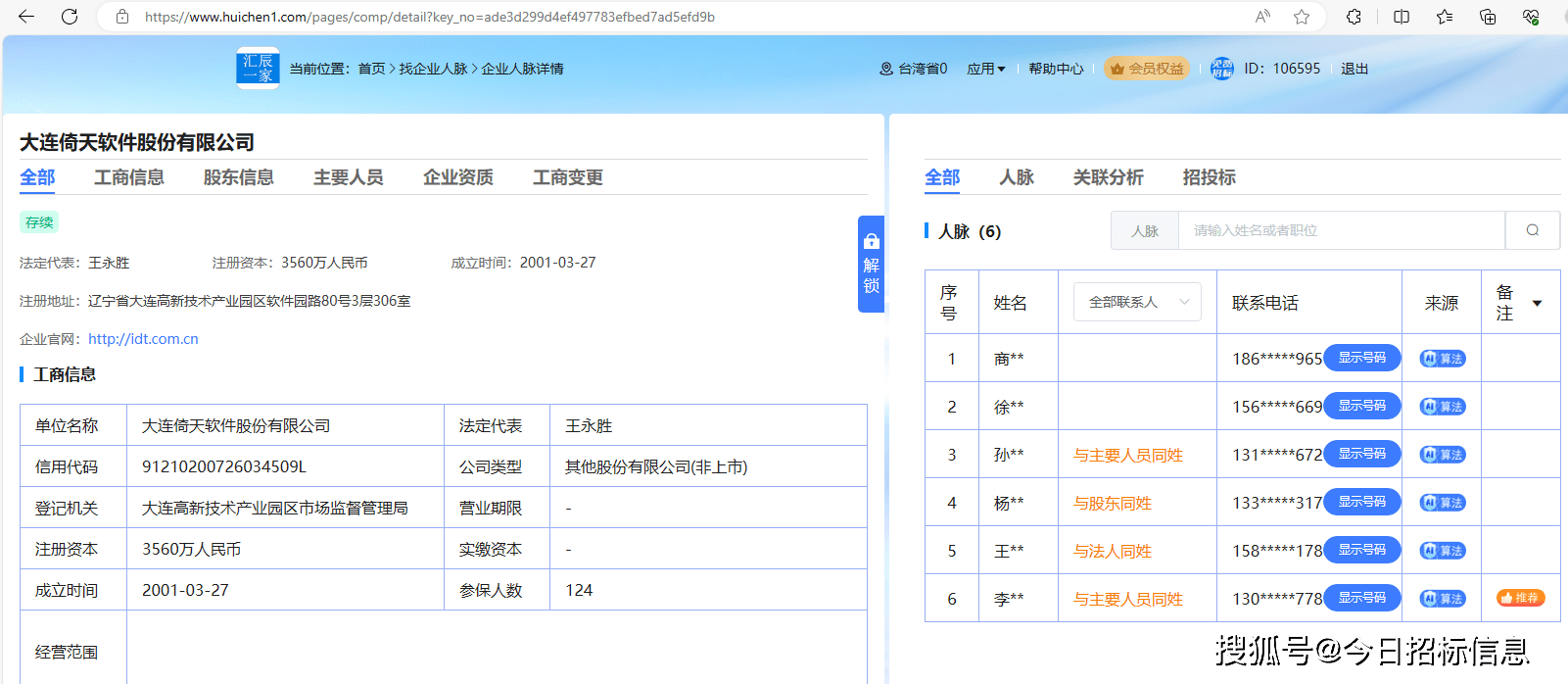Open browser essentials heart icon
Image resolution: width=1568 pixels, height=684 pixels.
[1531, 17]
